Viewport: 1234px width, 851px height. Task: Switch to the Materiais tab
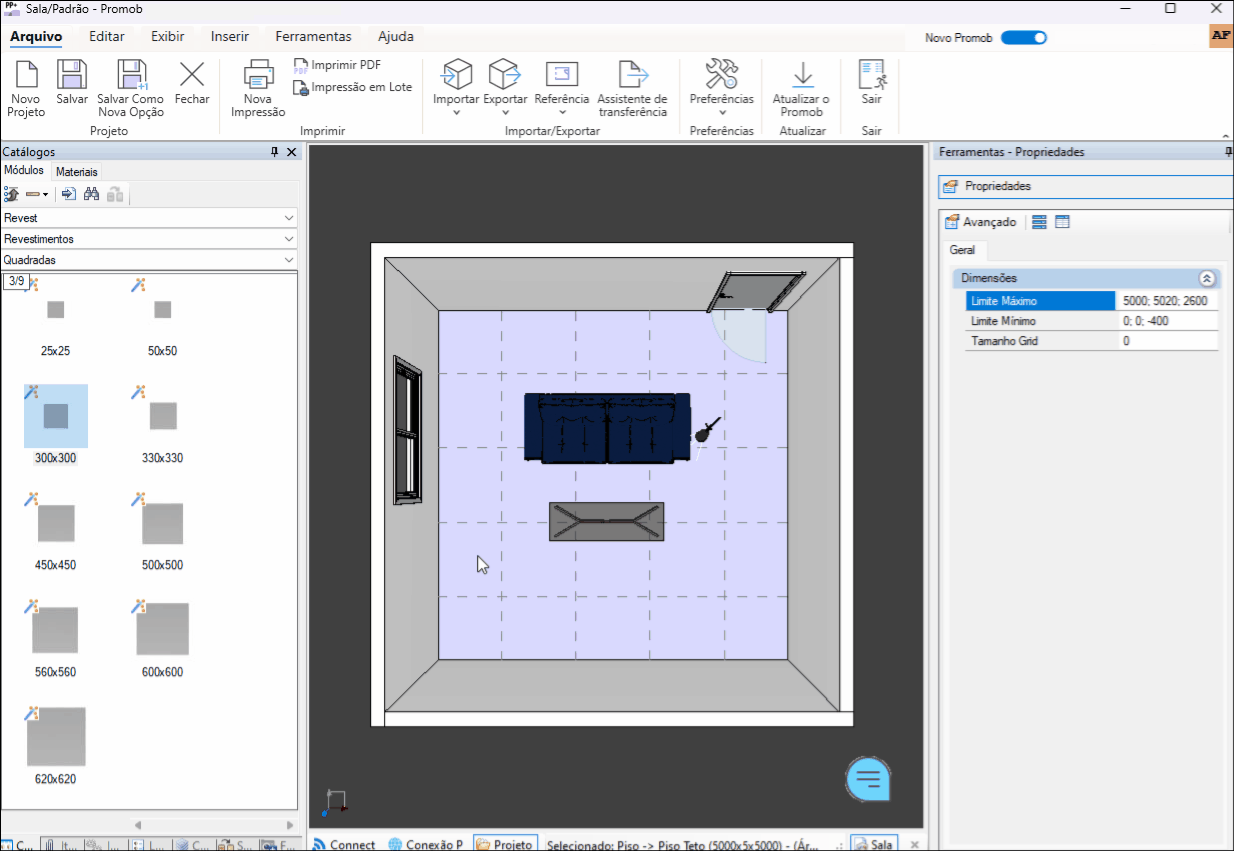77,172
